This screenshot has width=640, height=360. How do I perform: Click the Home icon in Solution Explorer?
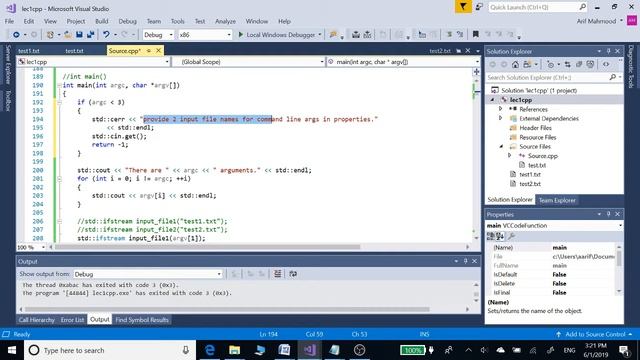coord(516,64)
